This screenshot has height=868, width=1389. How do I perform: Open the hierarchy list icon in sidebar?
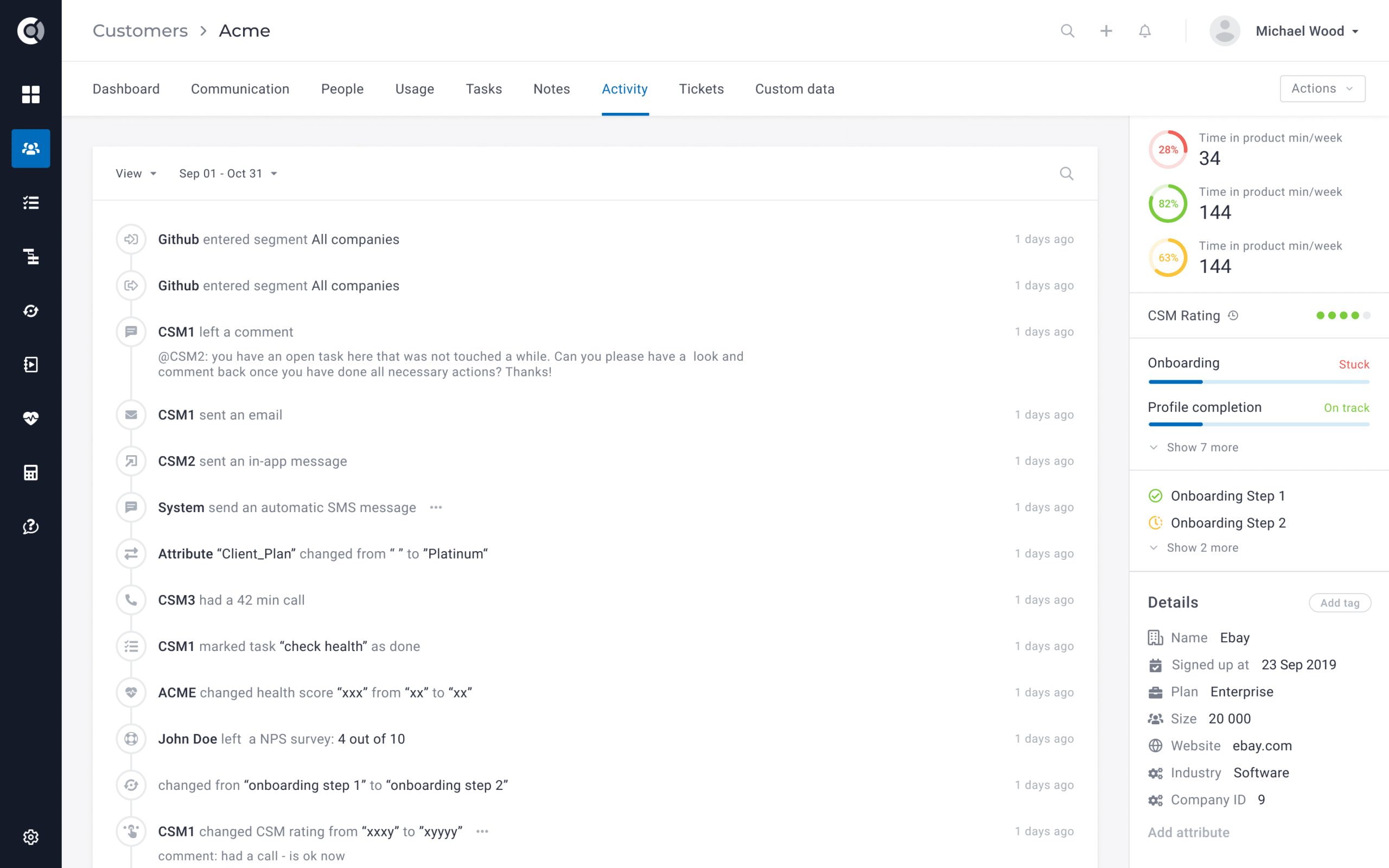coord(30,257)
